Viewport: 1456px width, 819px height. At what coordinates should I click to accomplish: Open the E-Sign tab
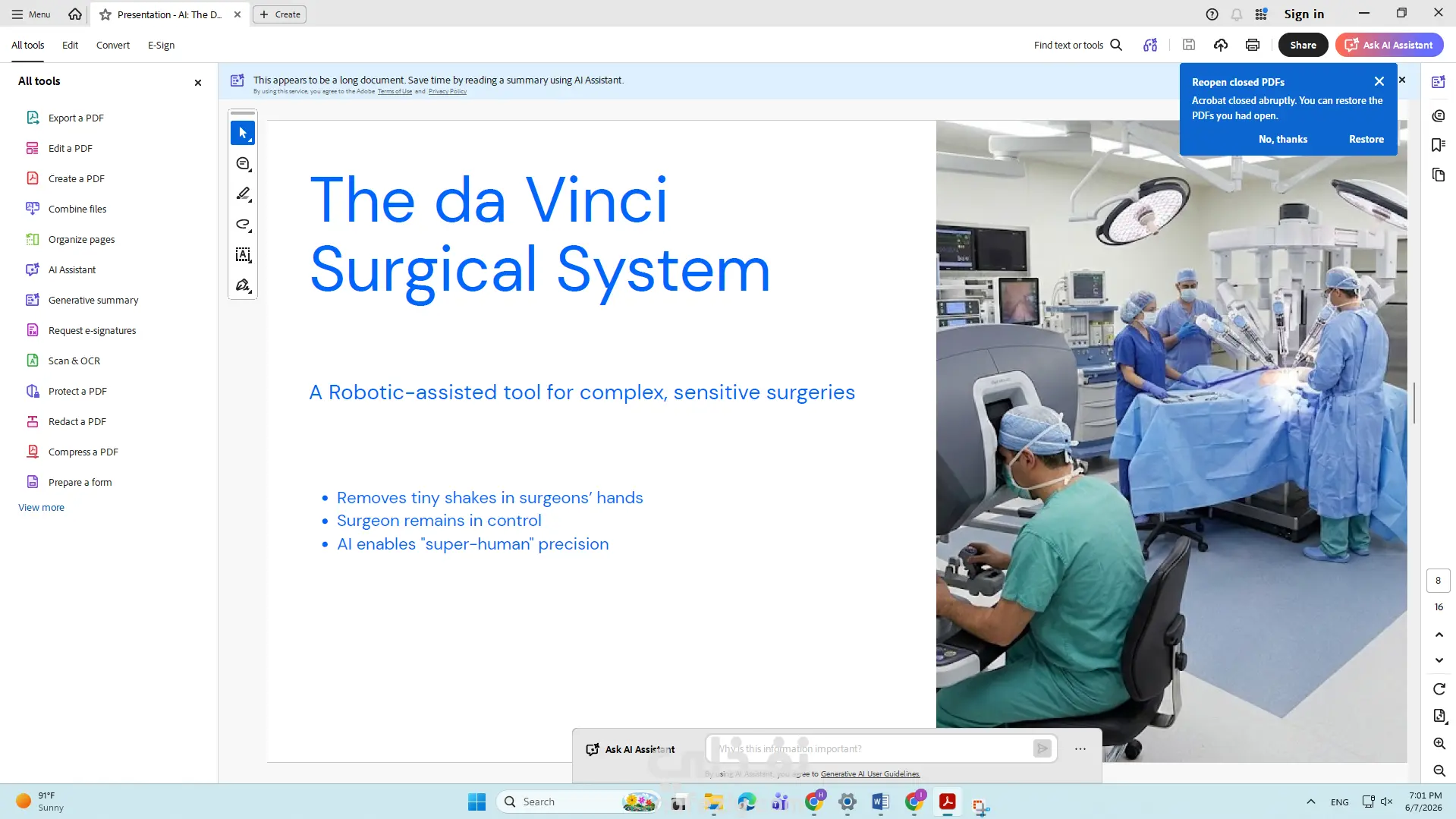point(161,45)
